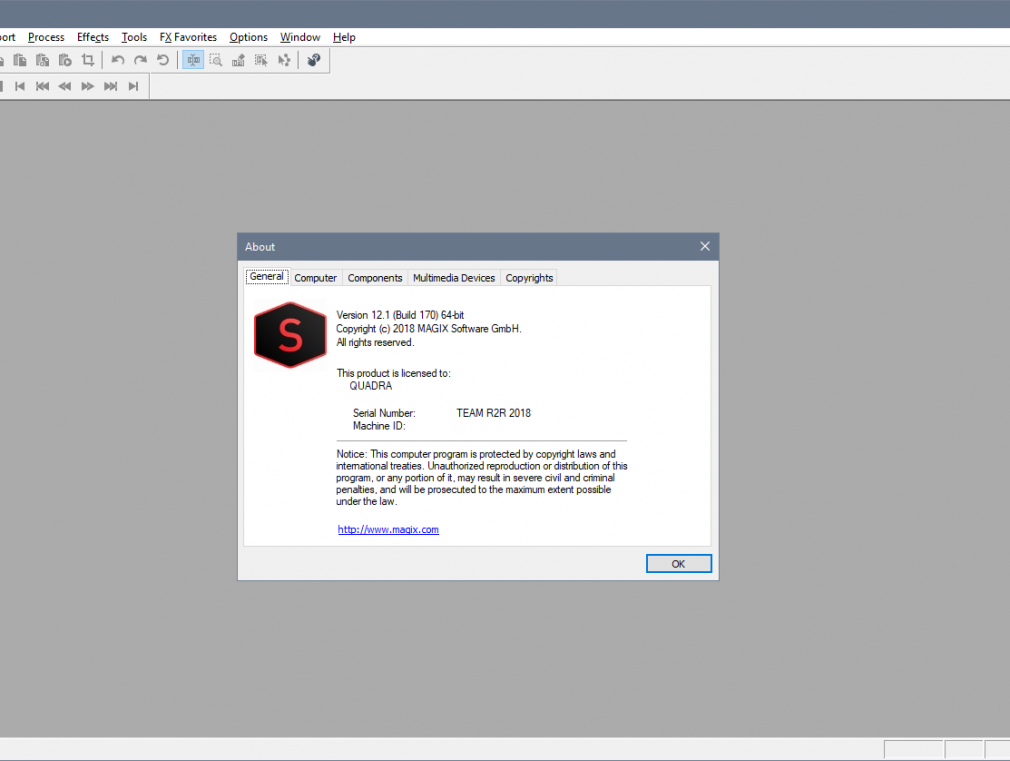Select the Magnify tool

coord(216,60)
